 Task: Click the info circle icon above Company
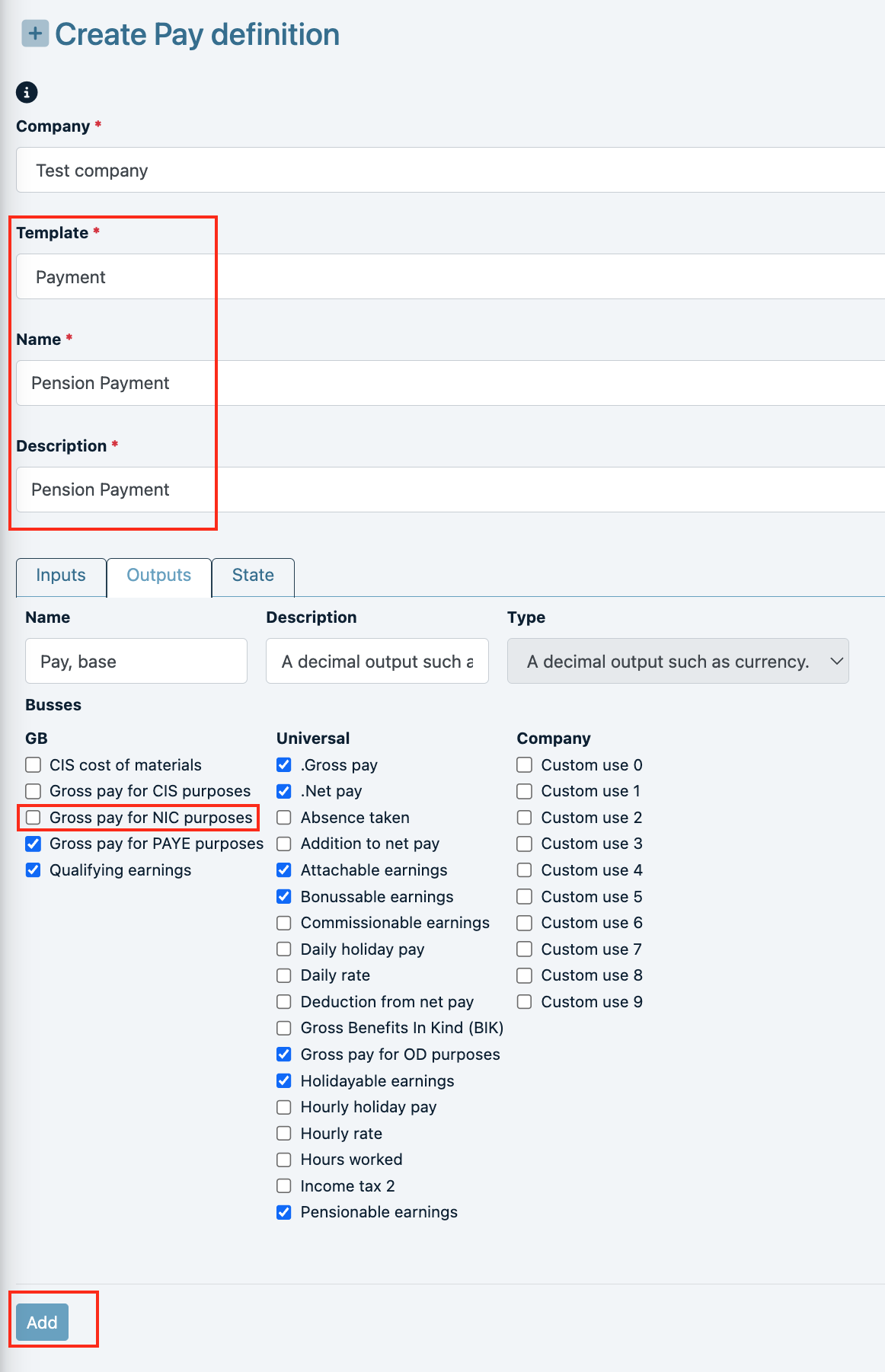coord(27,92)
